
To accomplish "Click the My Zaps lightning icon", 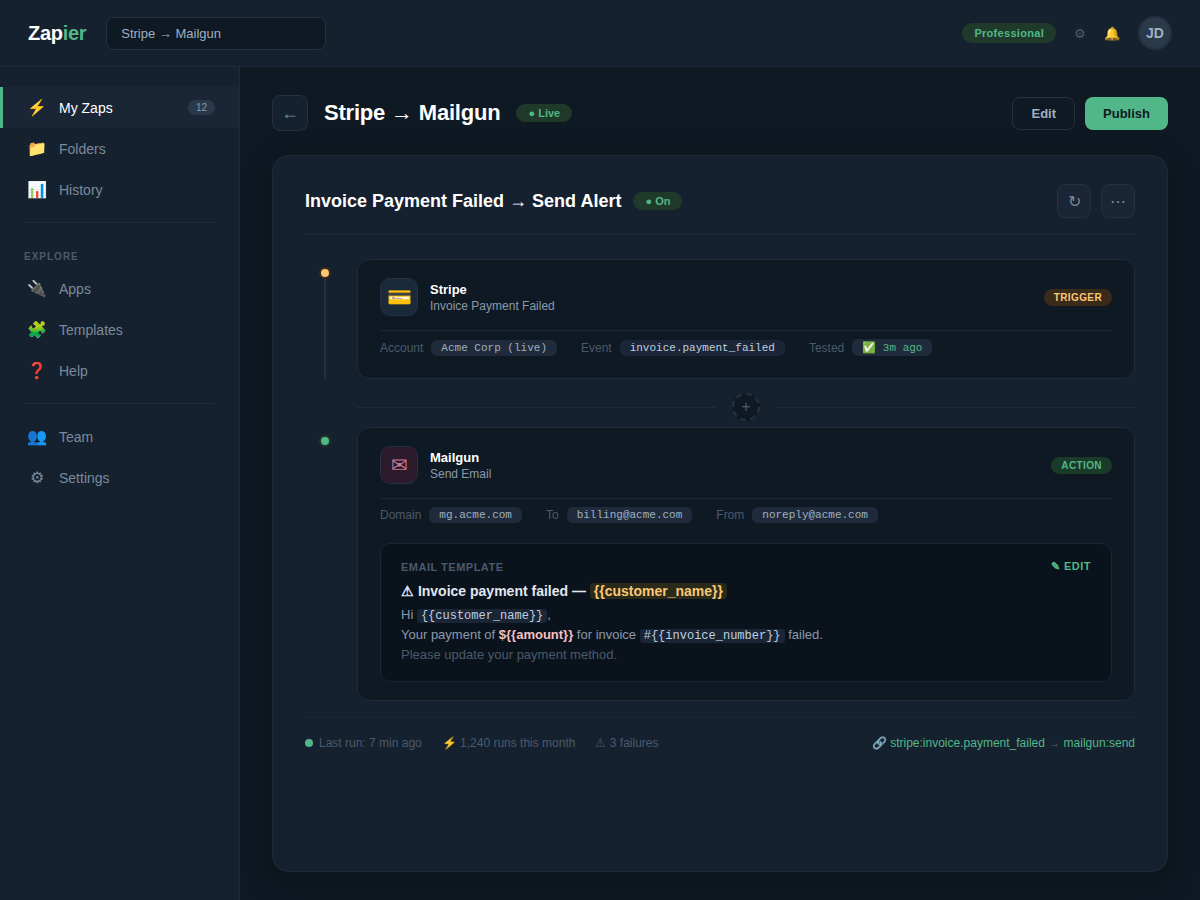I will click(x=37, y=107).
